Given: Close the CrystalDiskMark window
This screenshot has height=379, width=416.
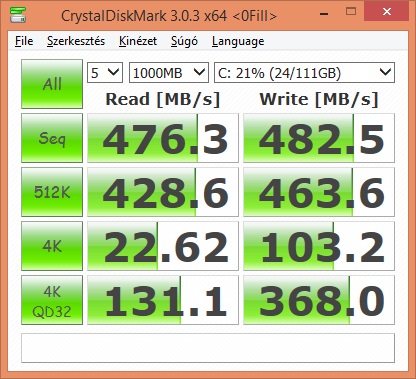Looking at the screenshot, I should pyautogui.click(x=387, y=12).
